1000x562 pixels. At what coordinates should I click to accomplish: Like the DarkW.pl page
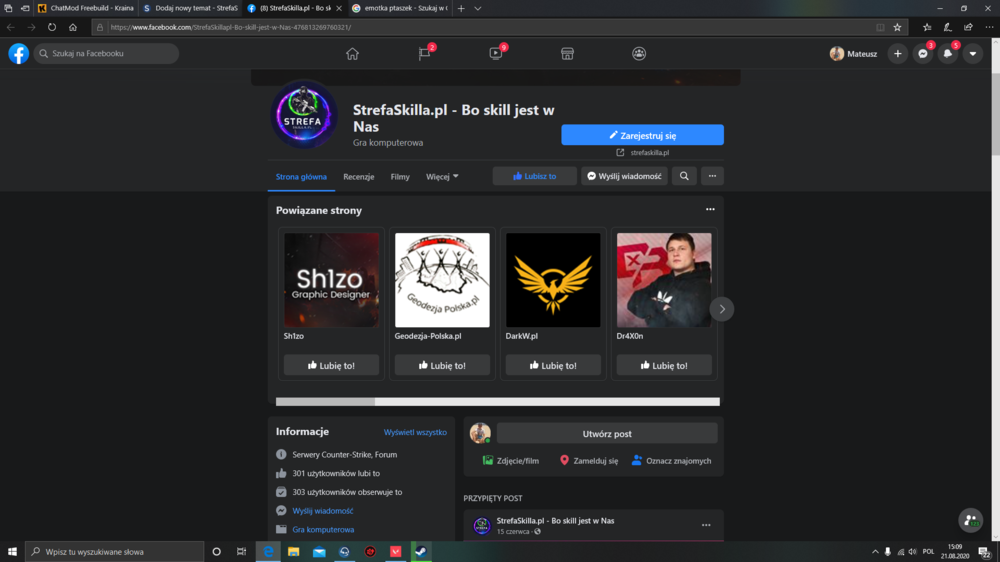click(553, 366)
